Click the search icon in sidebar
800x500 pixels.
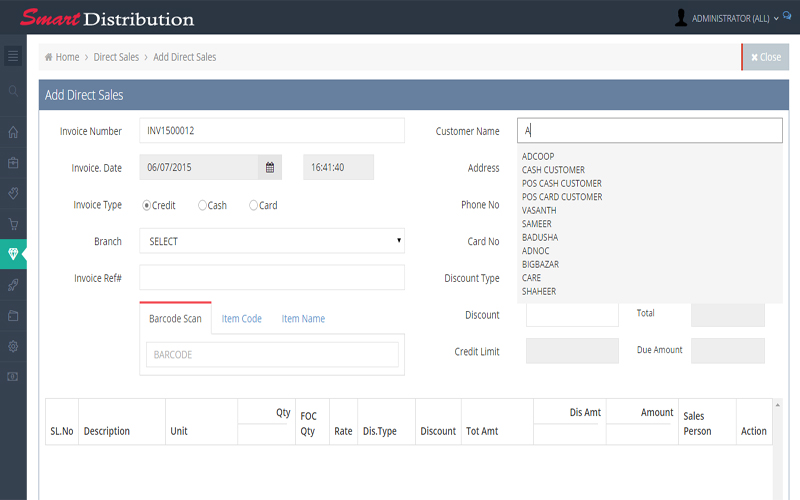(13, 91)
